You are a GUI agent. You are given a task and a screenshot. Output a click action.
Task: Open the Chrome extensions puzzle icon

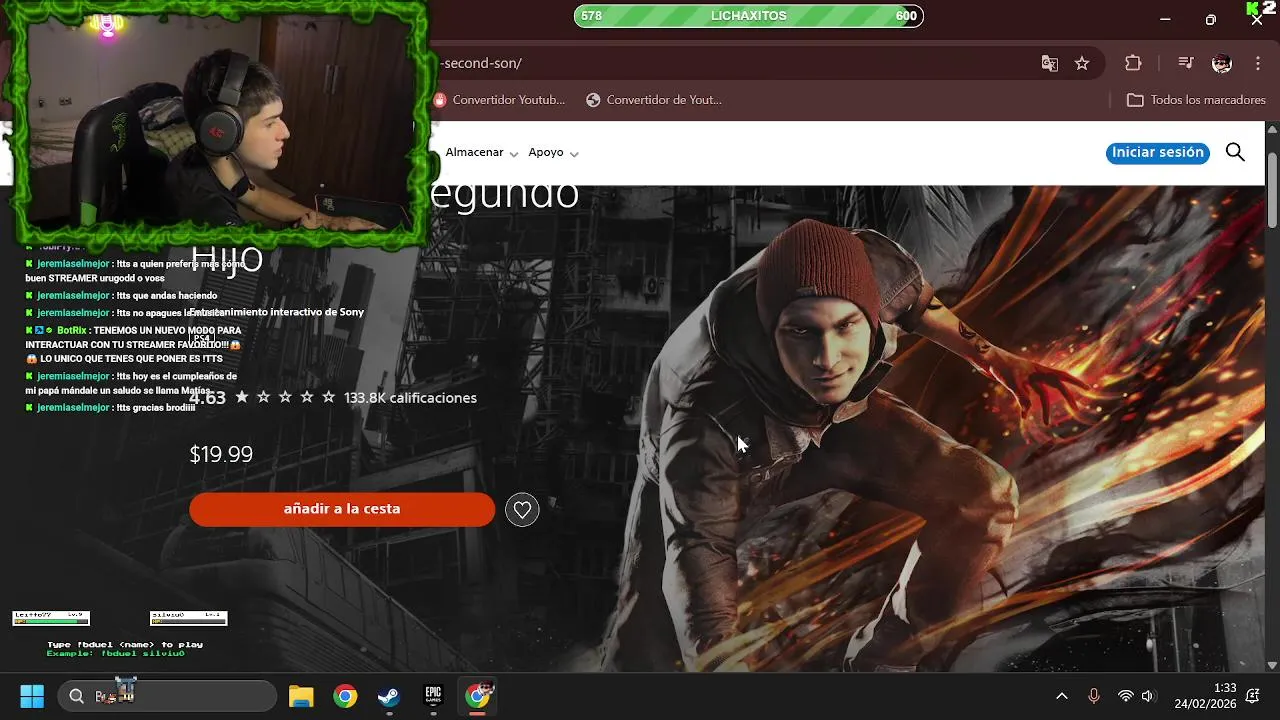(1133, 63)
